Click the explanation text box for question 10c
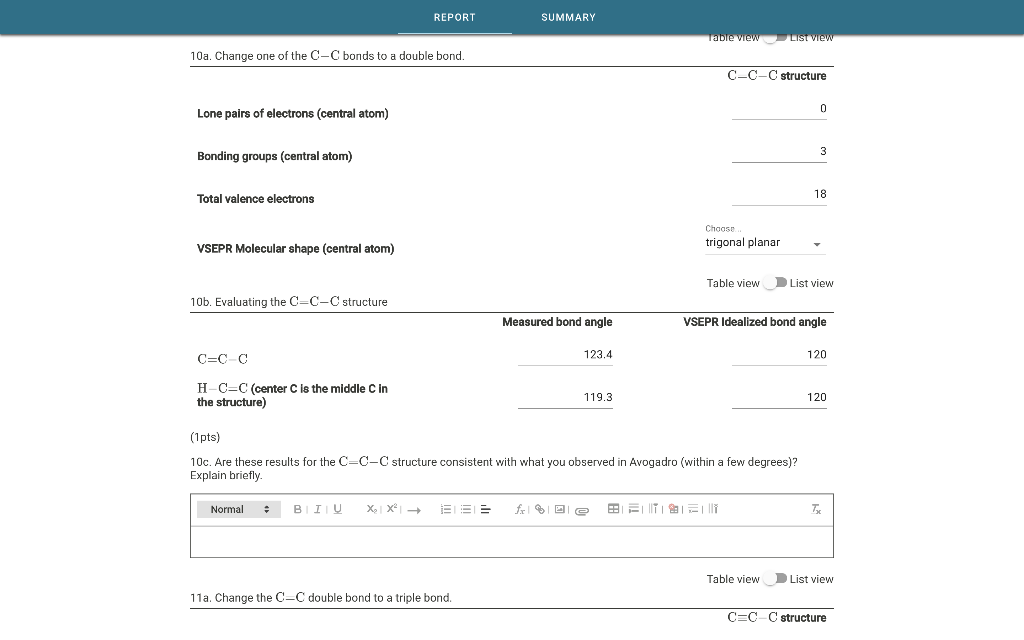This screenshot has width=1024, height=640. click(x=511, y=541)
